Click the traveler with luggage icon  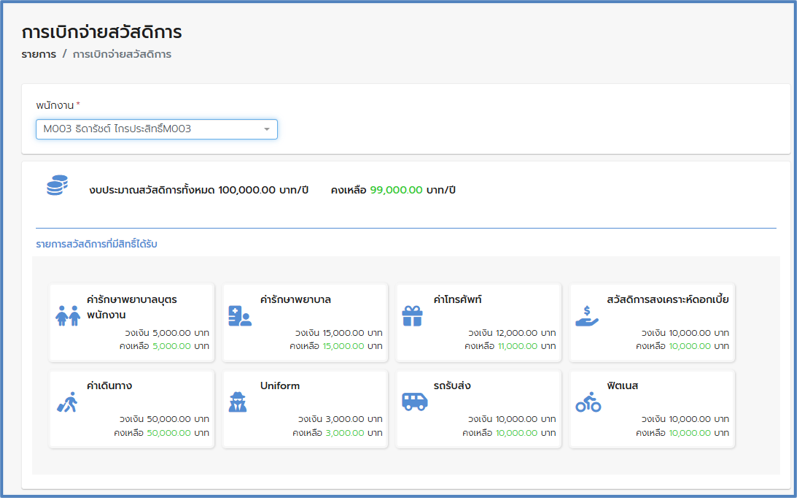pyautogui.click(x=67, y=402)
